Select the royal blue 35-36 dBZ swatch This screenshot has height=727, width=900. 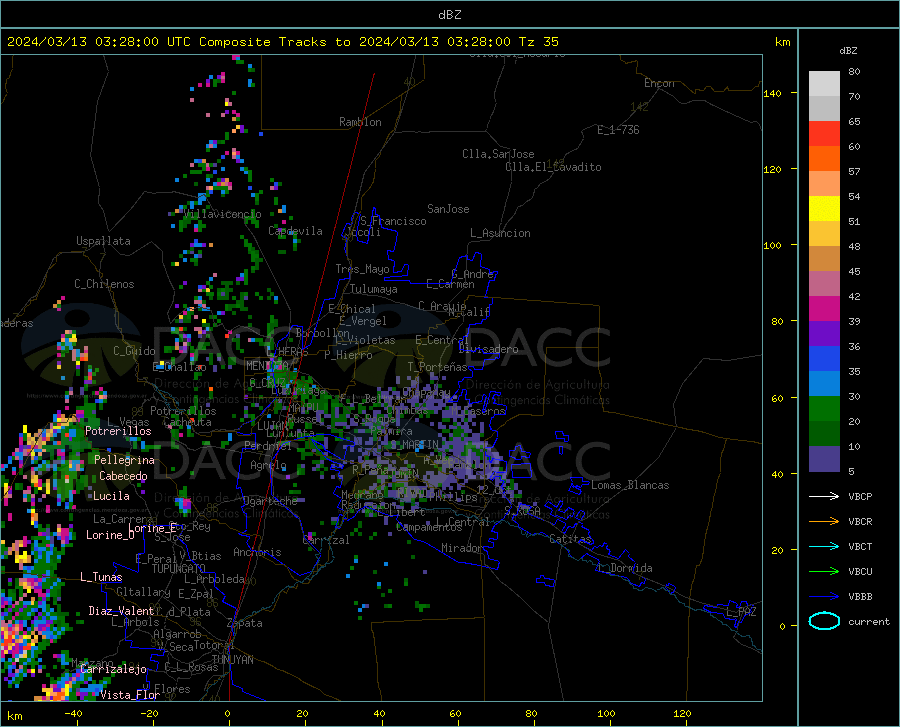tap(824, 359)
